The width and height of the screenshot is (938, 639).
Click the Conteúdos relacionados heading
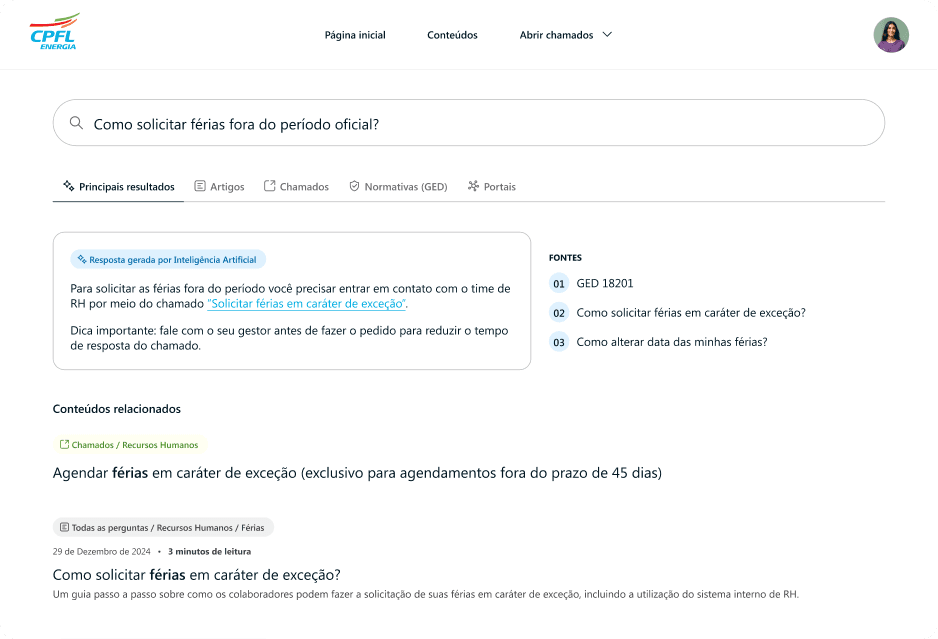coord(117,409)
